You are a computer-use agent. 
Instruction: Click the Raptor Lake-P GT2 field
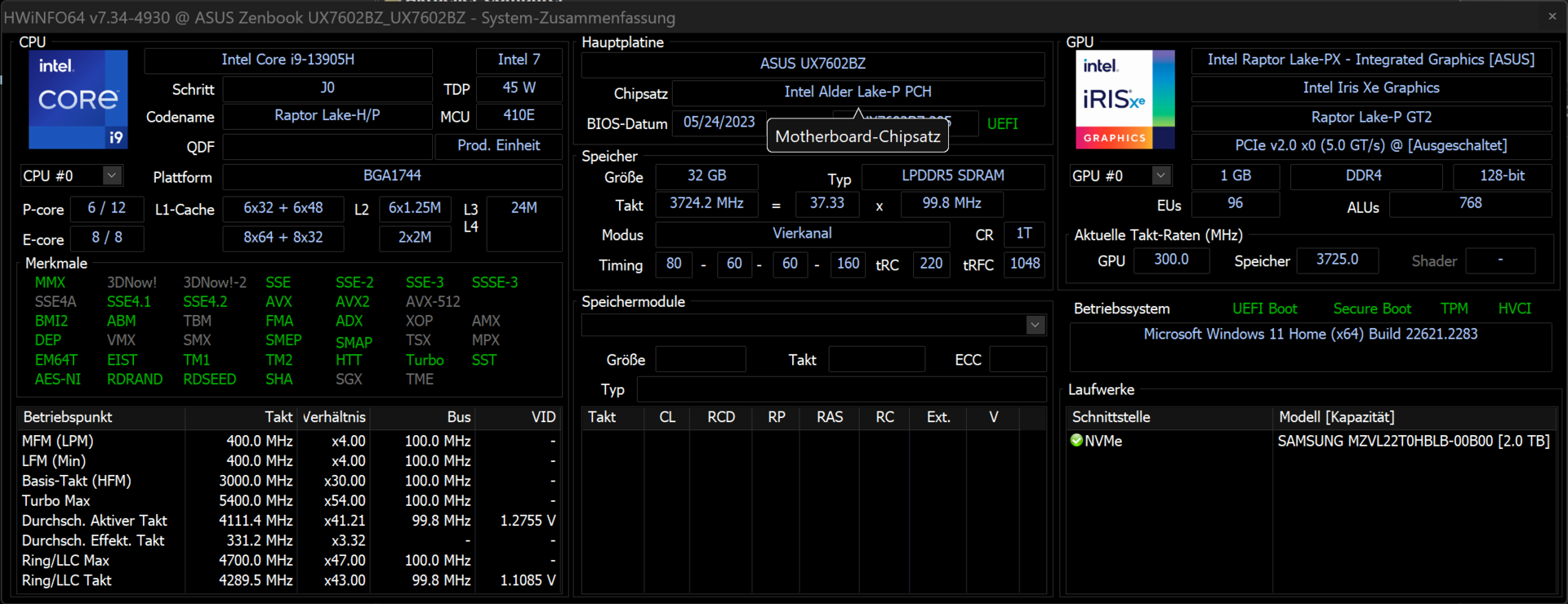coord(1371,118)
